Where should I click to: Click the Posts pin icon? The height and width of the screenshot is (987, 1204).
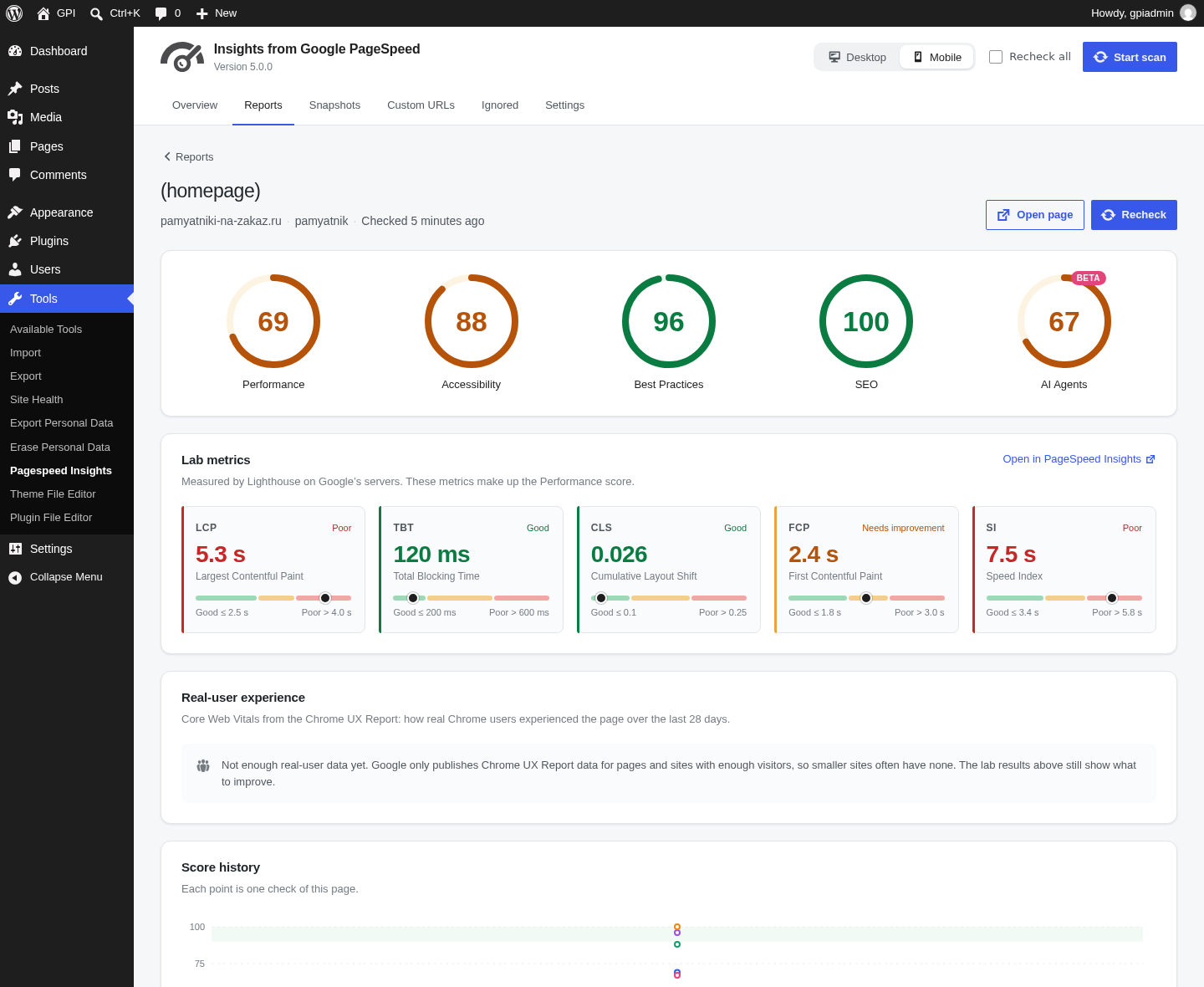[x=15, y=89]
